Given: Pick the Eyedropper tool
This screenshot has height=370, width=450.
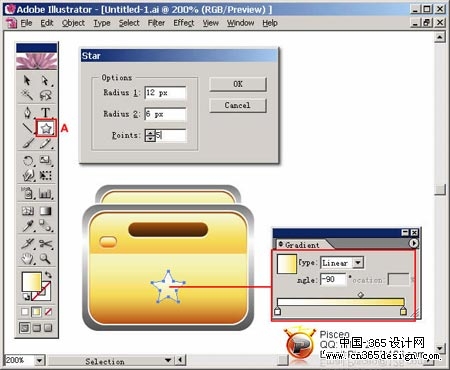Looking at the screenshot, I should [28, 226].
